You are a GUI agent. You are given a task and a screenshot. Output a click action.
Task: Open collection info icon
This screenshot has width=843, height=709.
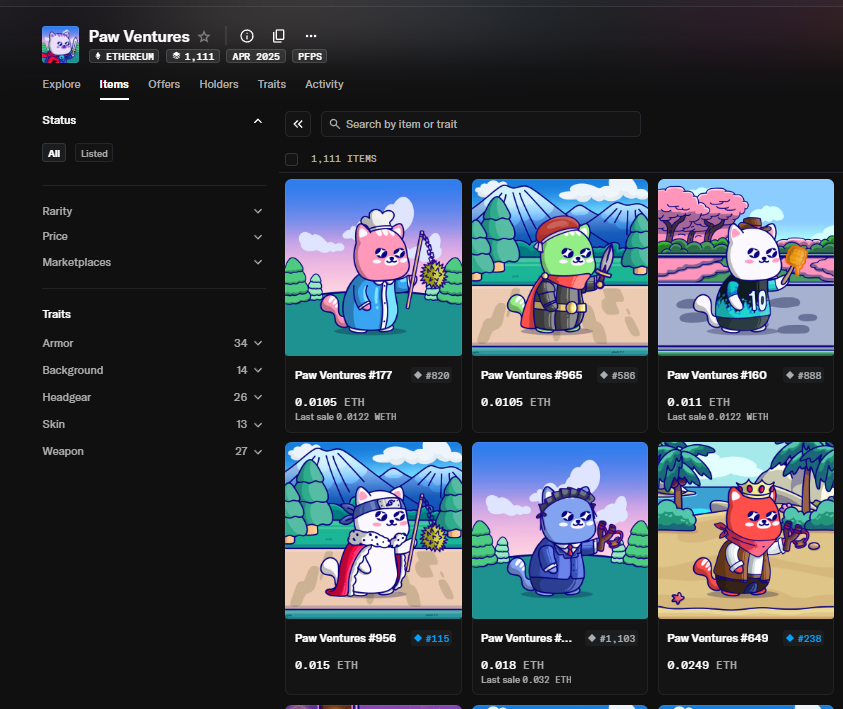(247, 36)
